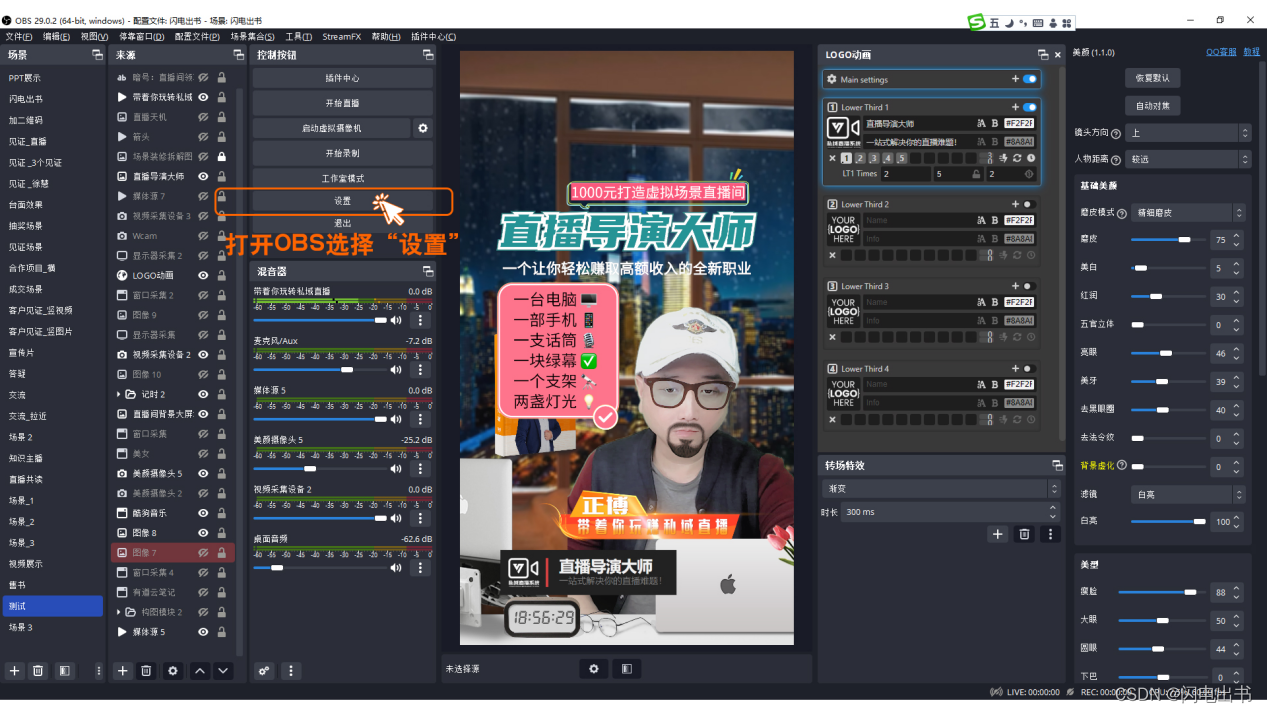The height and width of the screenshot is (713, 1267).
Task: Click the LT1 Times field showing 5
Action: point(958,174)
